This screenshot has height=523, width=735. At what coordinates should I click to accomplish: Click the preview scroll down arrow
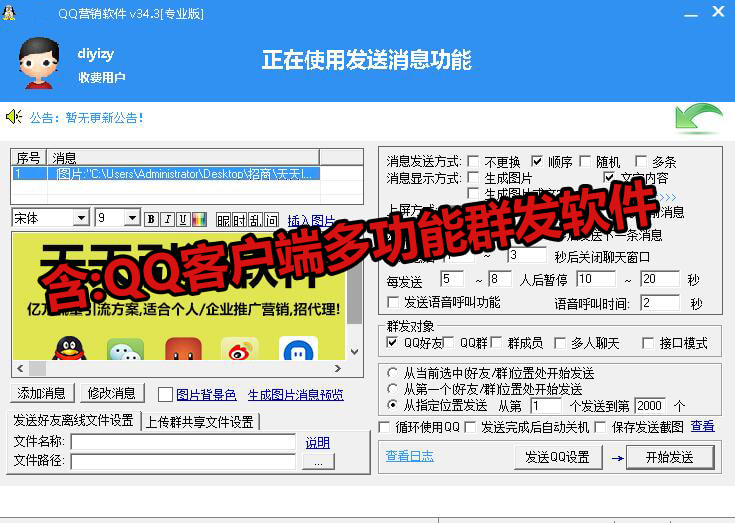coord(354,351)
